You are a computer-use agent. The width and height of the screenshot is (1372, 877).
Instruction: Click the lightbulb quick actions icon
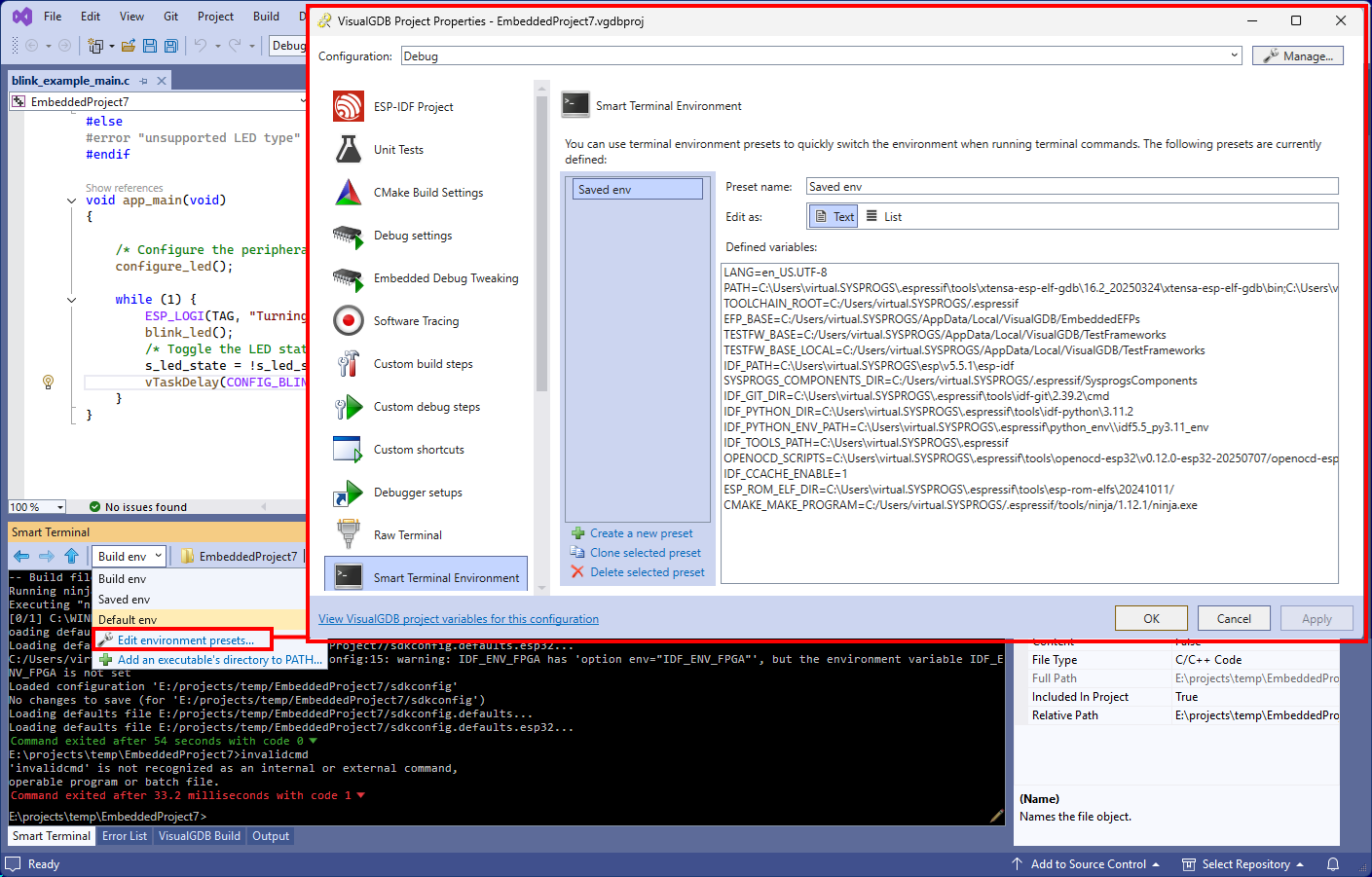pyautogui.click(x=48, y=383)
